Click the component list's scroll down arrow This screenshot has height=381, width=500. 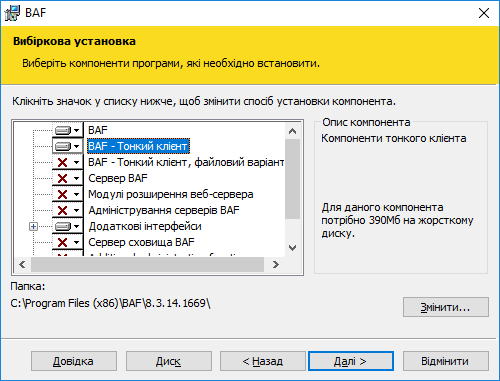click(x=292, y=248)
